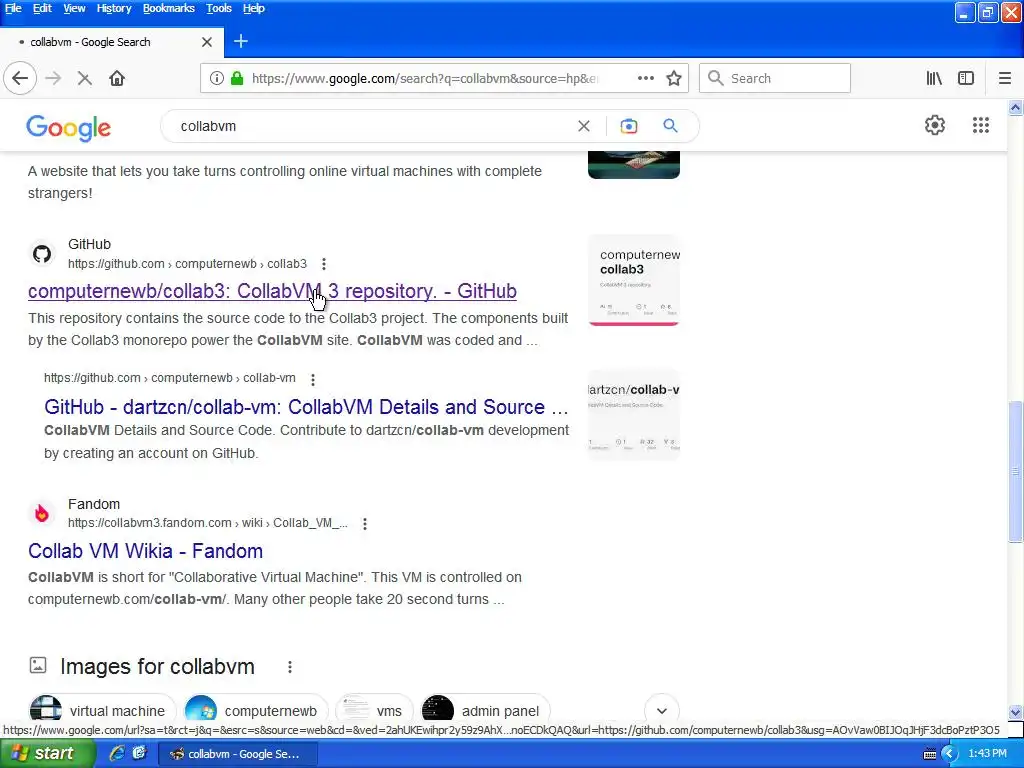
Task: Click the collabvm3.fandom.com breadcrumb URL
Action: click(208, 523)
